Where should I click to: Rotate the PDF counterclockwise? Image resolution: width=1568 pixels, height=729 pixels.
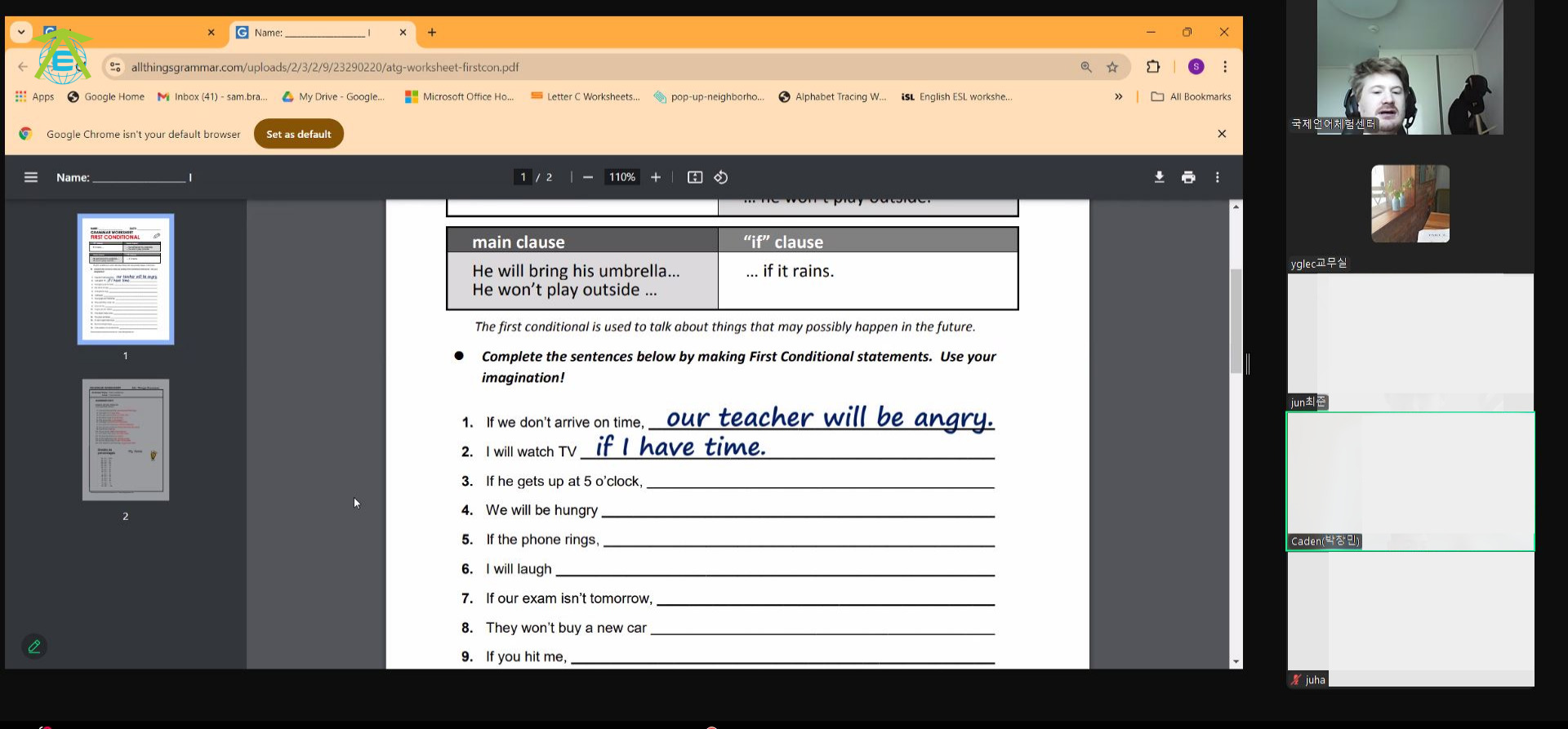(x=721, y=177)
